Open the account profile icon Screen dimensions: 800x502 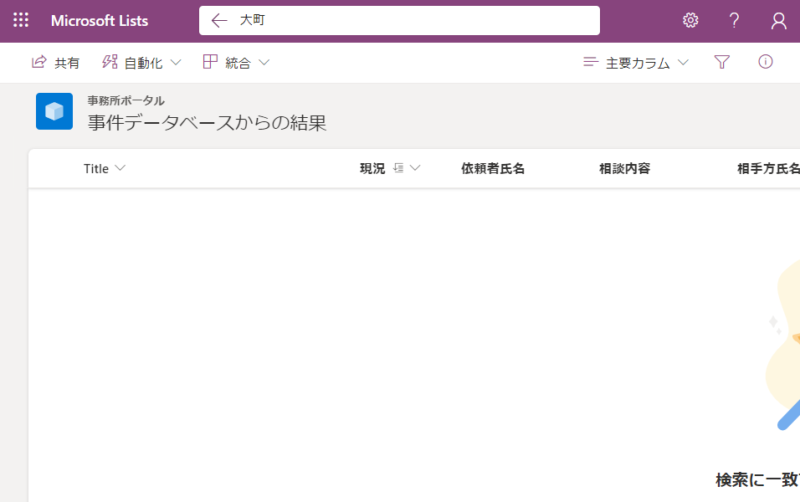779,21
